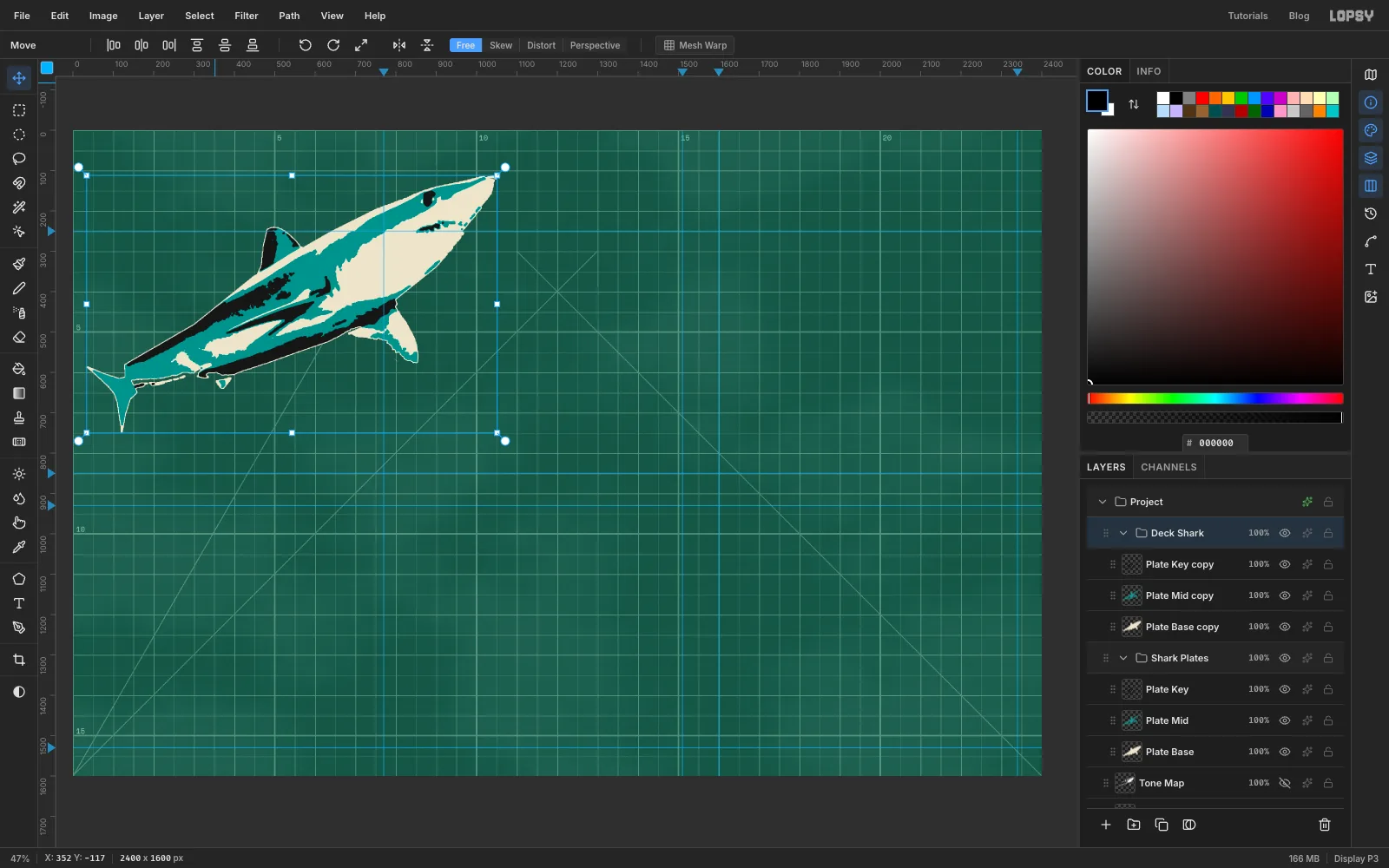Image resolution: width=1389 pixels, height=868 pixels.
Task: Click the rotate counterclockwise icon
Action: pyautogui.click(x=306, y=45)
